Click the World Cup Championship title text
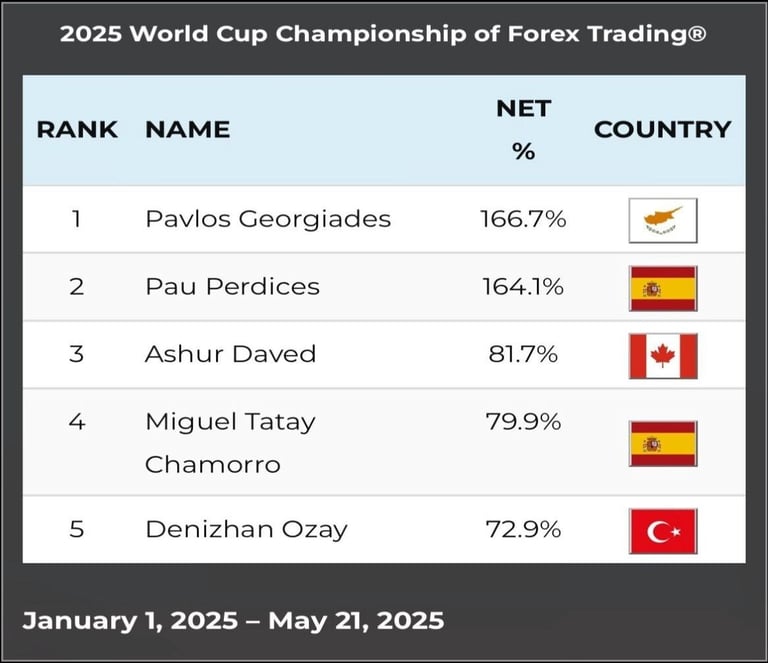The width and height of the screenshot is (768, 663). coord(383,33)
